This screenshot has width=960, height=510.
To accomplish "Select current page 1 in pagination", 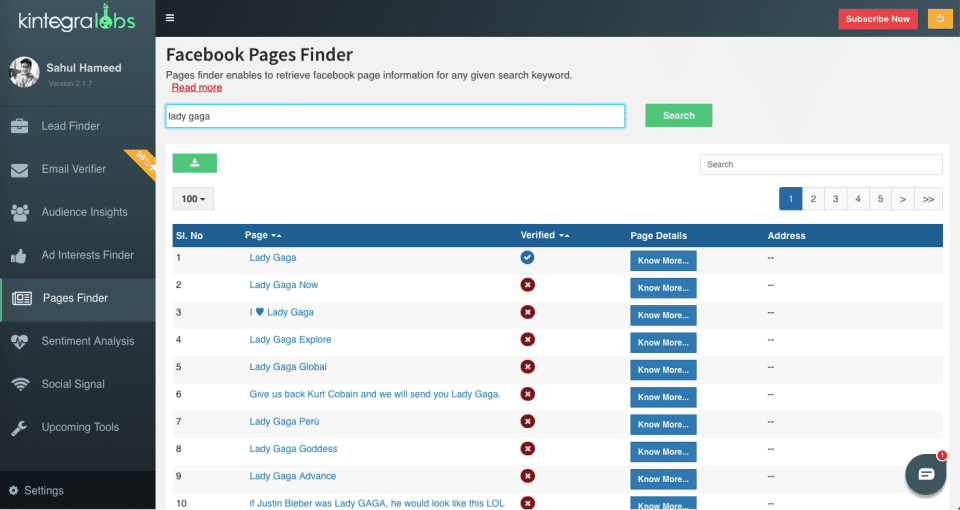I will tap(790, 199).
